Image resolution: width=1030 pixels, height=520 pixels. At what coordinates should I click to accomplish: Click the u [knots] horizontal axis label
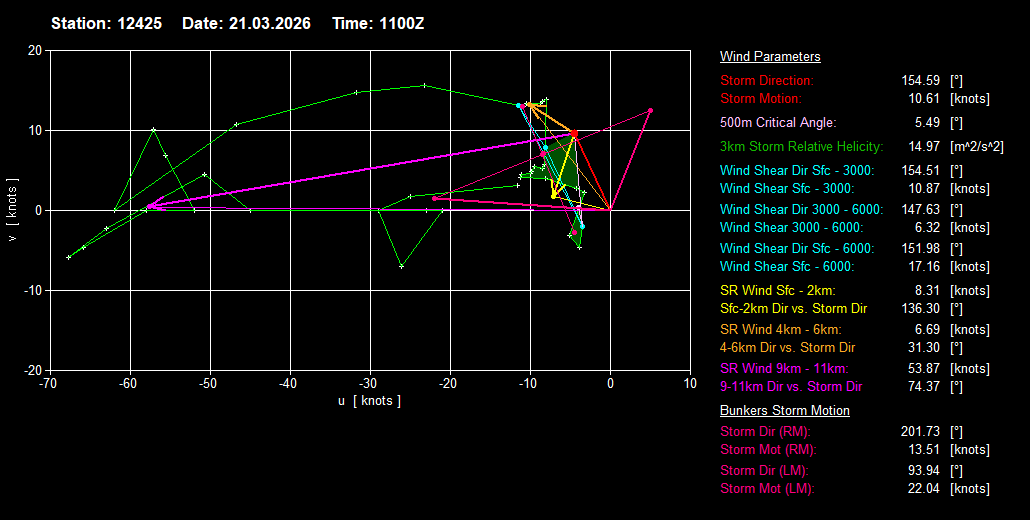click(x=369, y=400)
